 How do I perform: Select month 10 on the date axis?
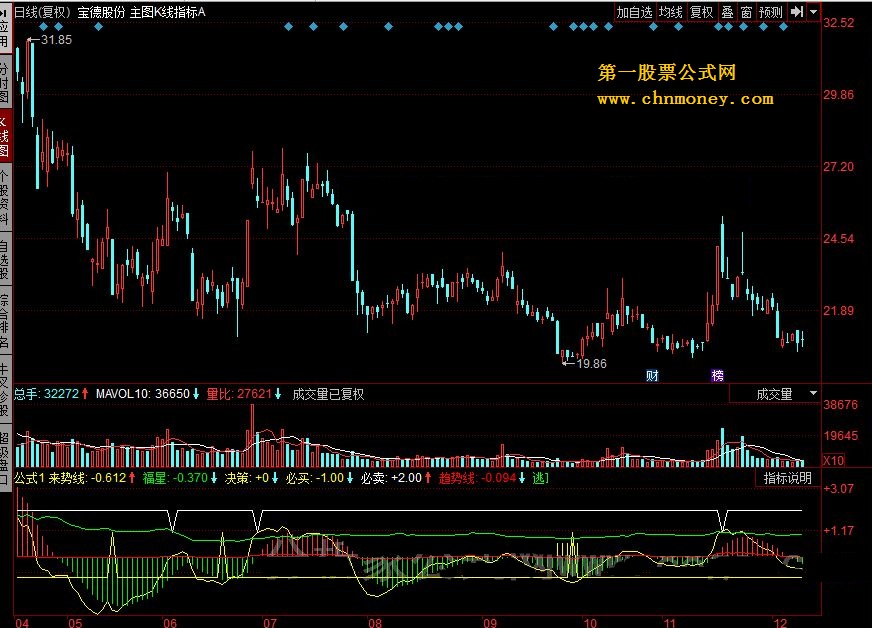589,622
